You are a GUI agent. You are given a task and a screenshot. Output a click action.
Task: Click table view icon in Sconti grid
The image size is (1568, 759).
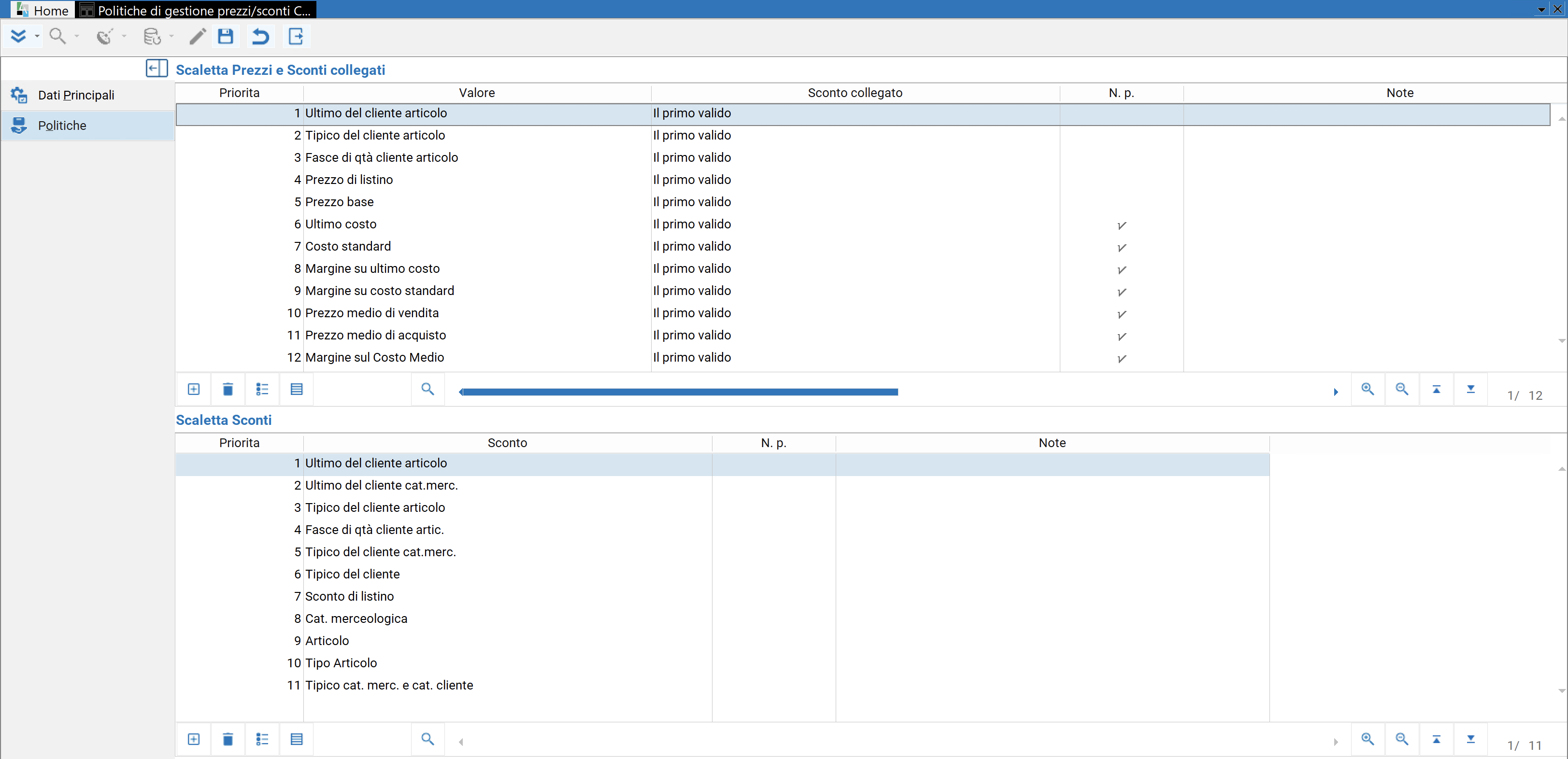click(297, 740)
